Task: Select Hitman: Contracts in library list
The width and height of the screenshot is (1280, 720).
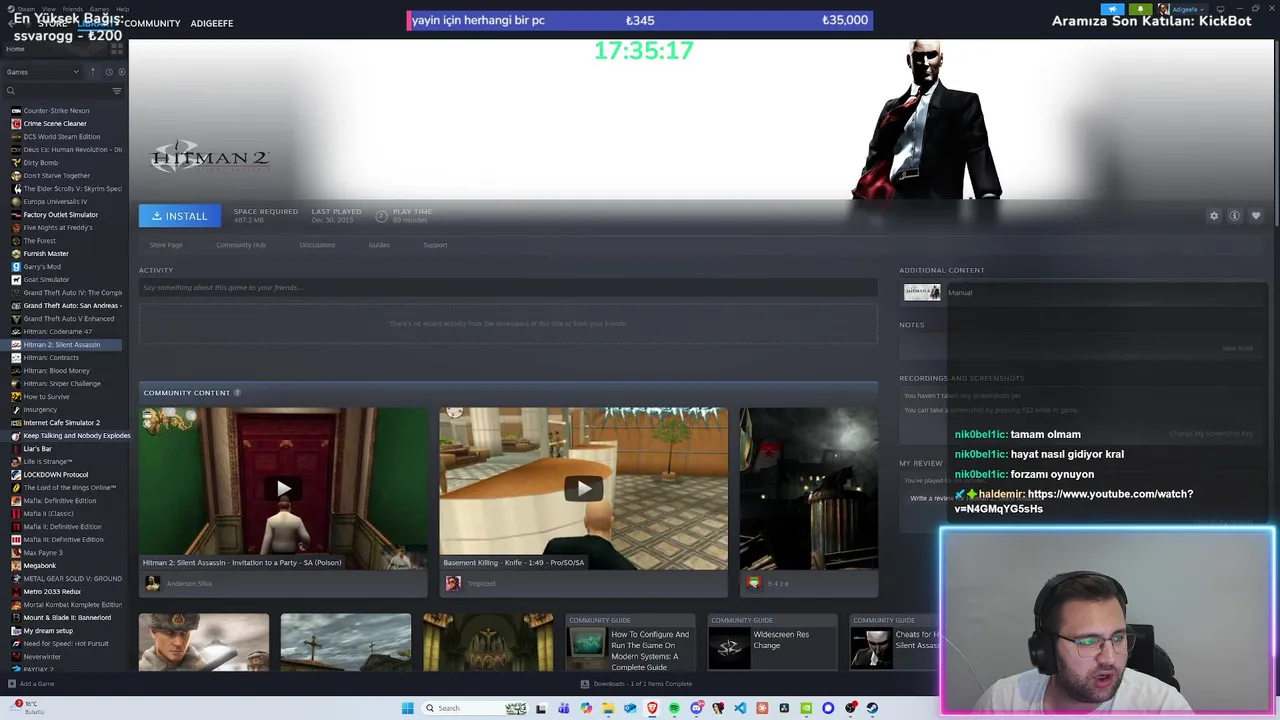Action: [50, 358]
